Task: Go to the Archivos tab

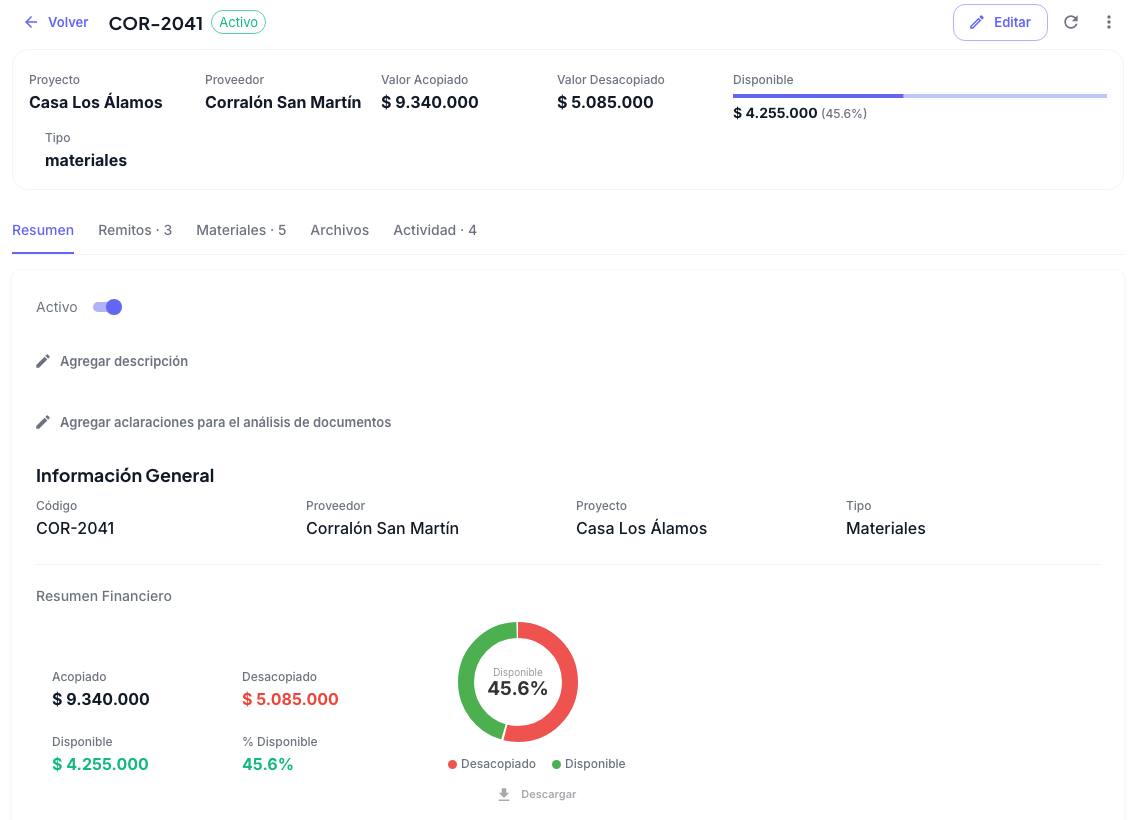Action: [340, 230]
